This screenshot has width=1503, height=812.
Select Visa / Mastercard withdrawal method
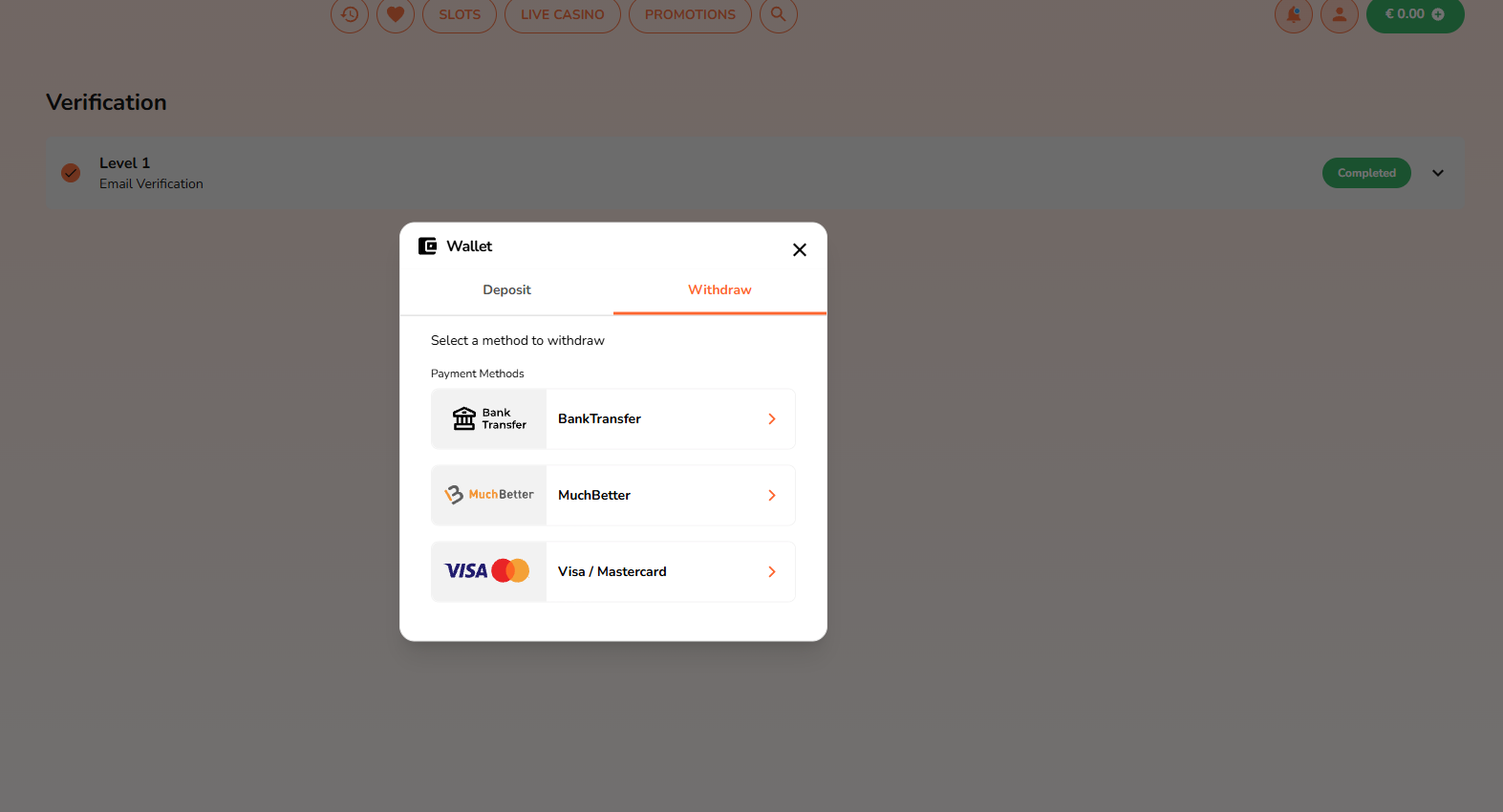613,571
